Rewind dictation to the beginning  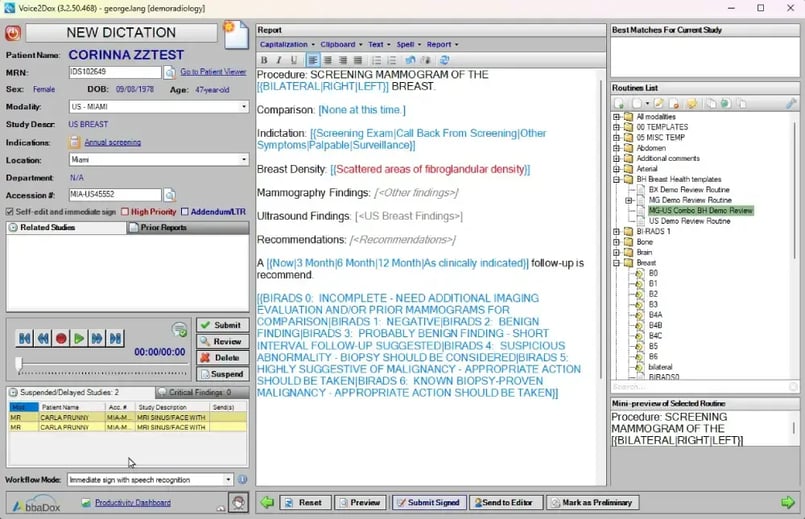tap(24, 338)
